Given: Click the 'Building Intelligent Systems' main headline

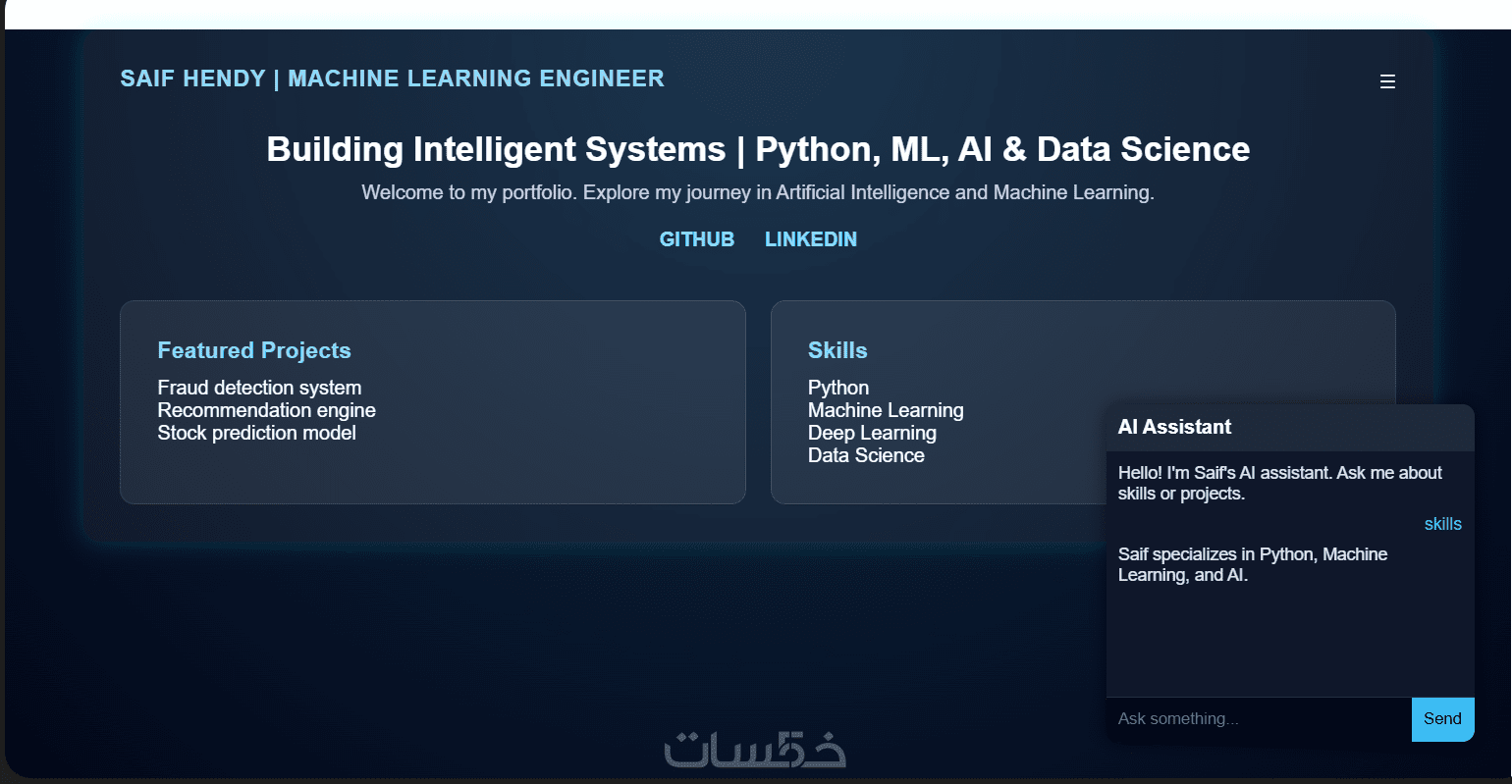Looking at the screenshot, I should [x=758, y=149].
